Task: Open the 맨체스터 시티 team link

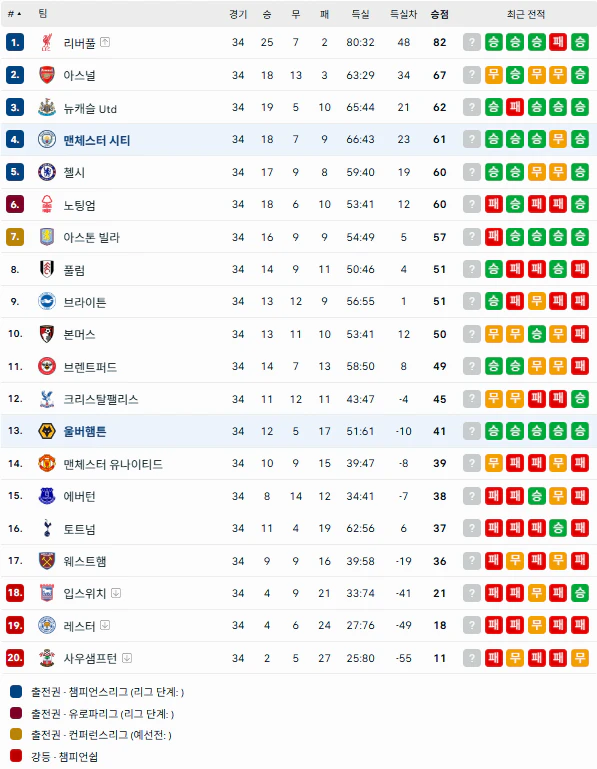Action: (97, 140)
